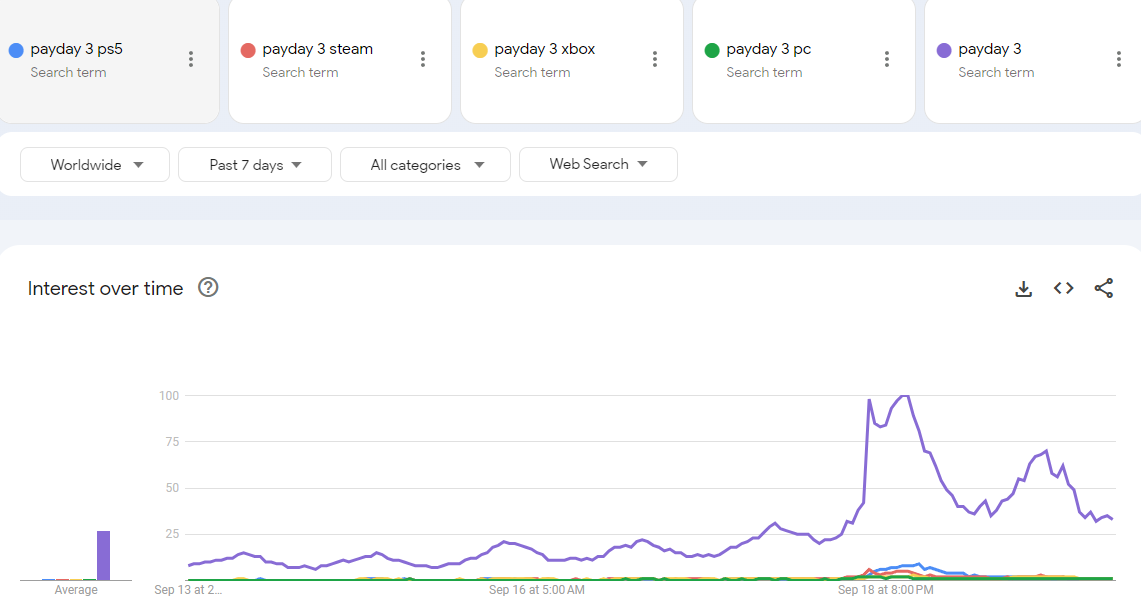Click the 75 value on the y-axis

click(x=172, y=442)
